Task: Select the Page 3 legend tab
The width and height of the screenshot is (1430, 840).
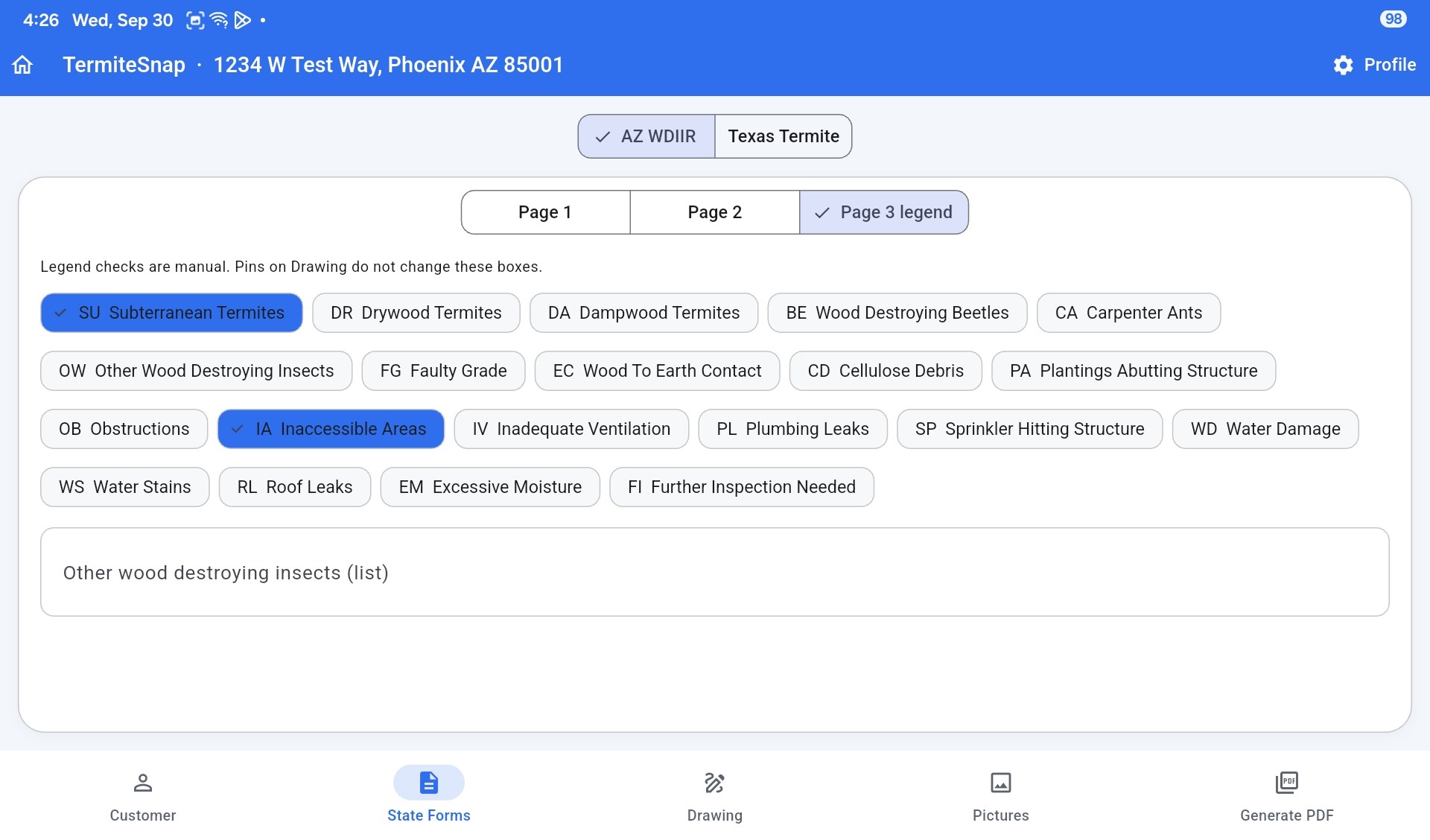Action: tap(884, 212)
